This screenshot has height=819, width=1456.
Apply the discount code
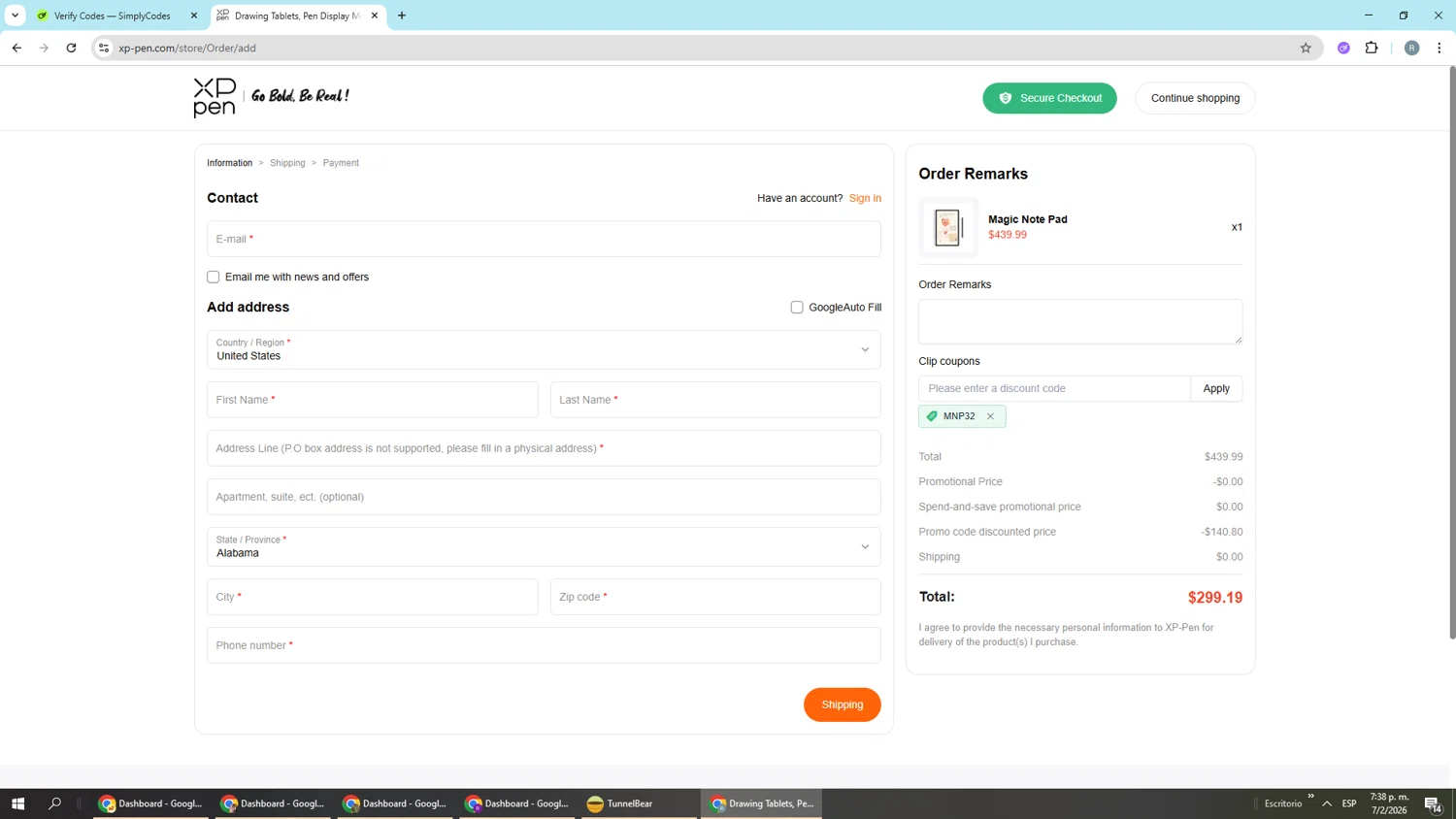click(1216, 388)
